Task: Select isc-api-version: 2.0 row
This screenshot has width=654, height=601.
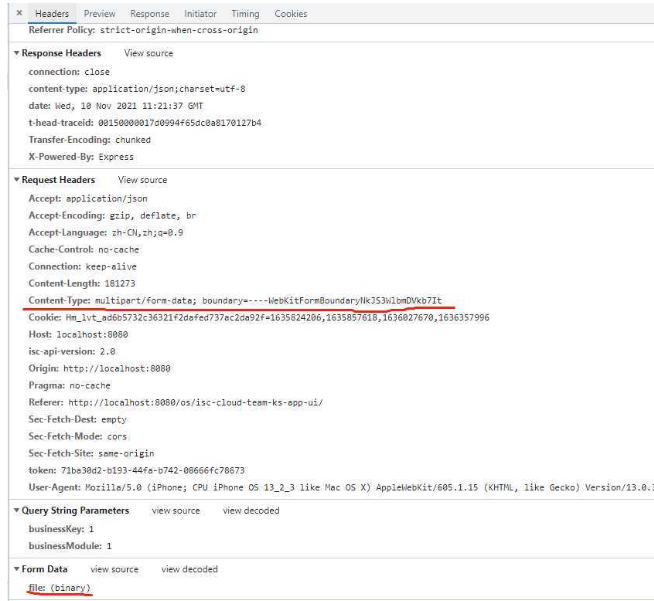Action: pos(72,352)
